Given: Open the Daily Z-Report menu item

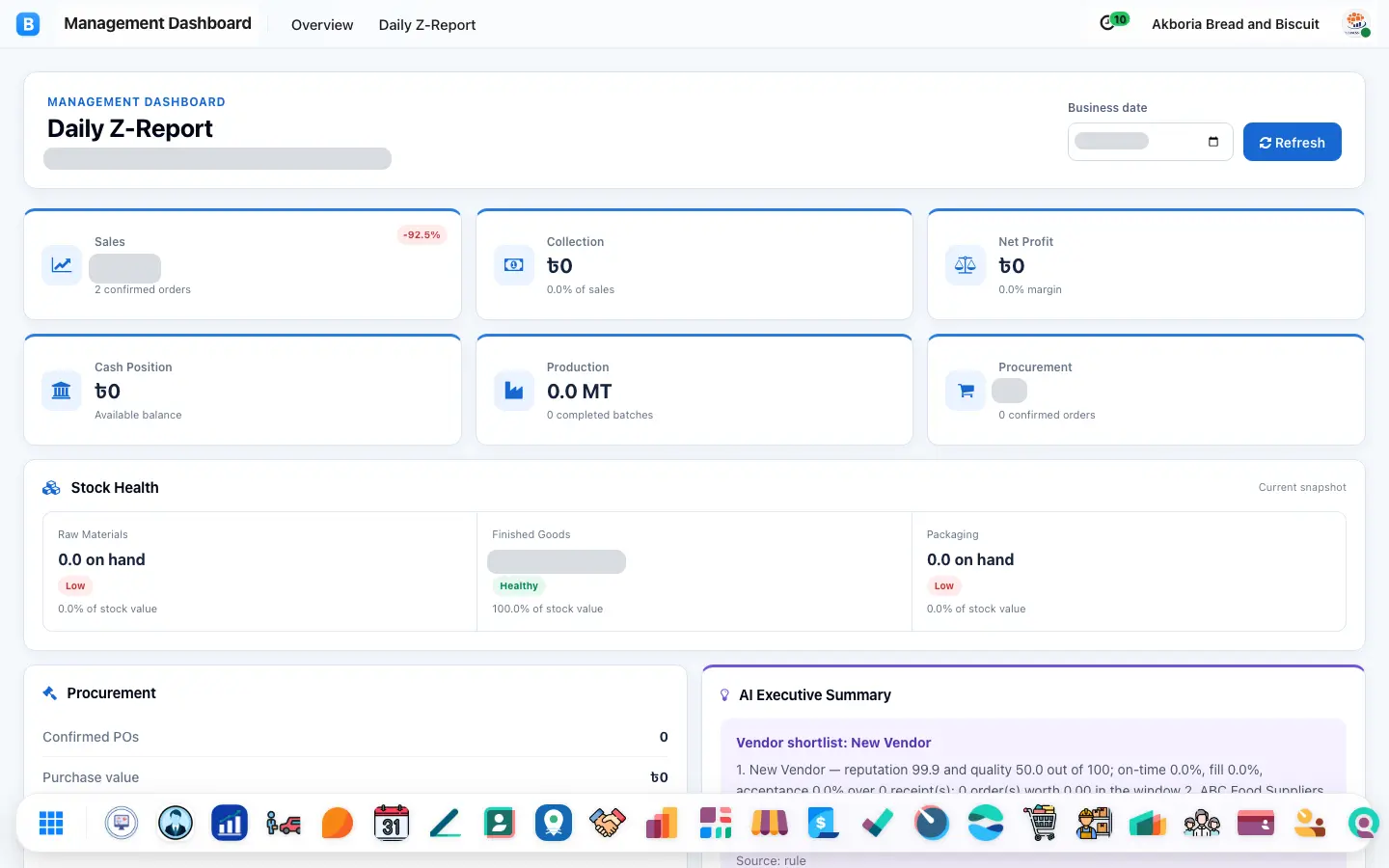Looking at the screenshot, I should [x=427, y=25].
